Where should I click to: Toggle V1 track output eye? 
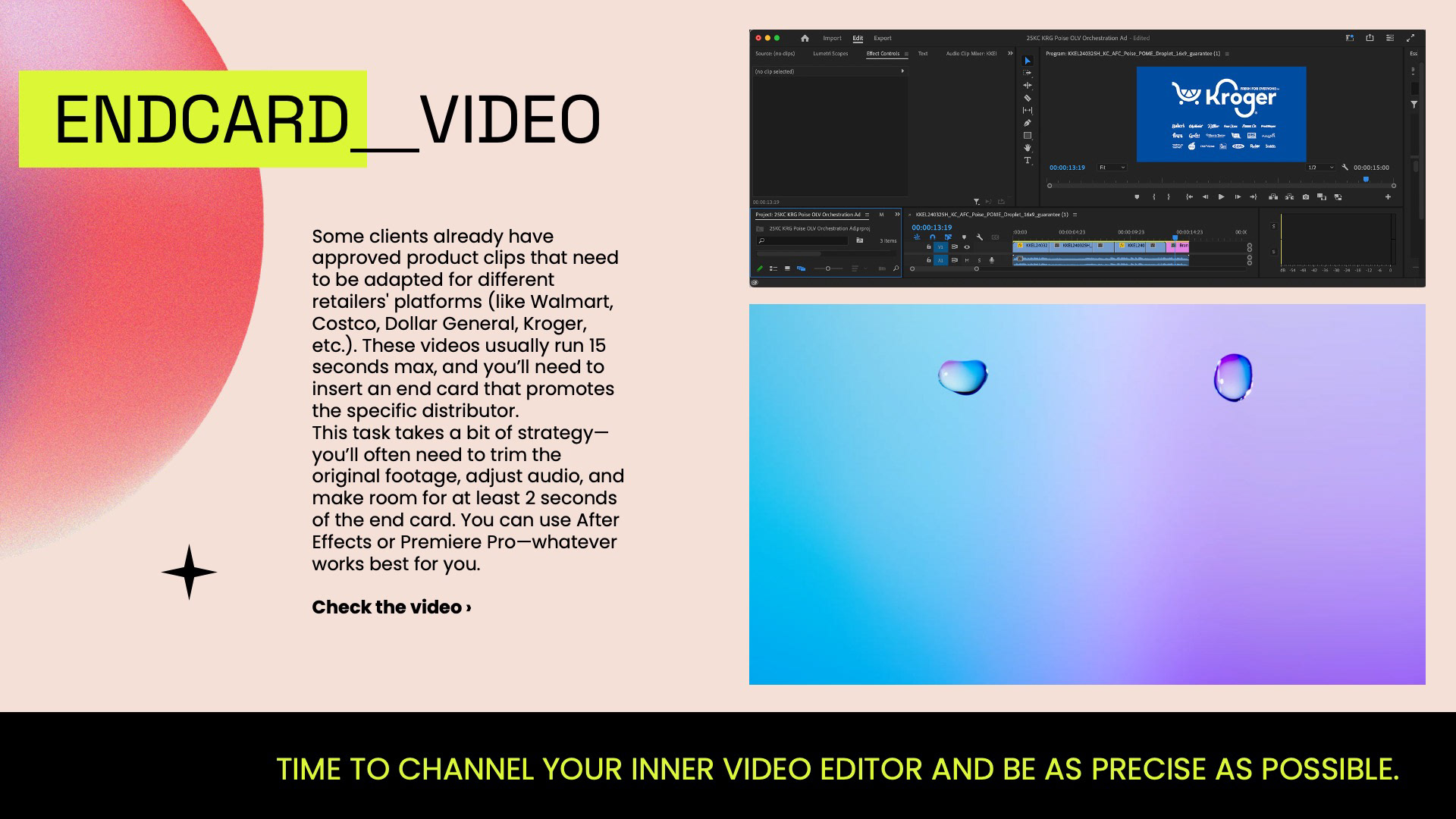pyautogui.click(x=967, y=246)
